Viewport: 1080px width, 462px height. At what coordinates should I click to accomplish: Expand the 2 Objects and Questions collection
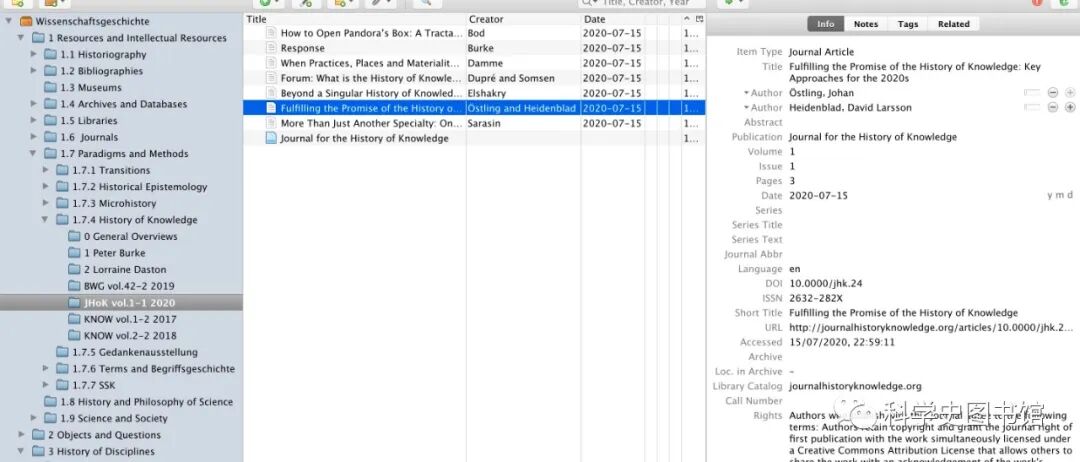(21, 434)
